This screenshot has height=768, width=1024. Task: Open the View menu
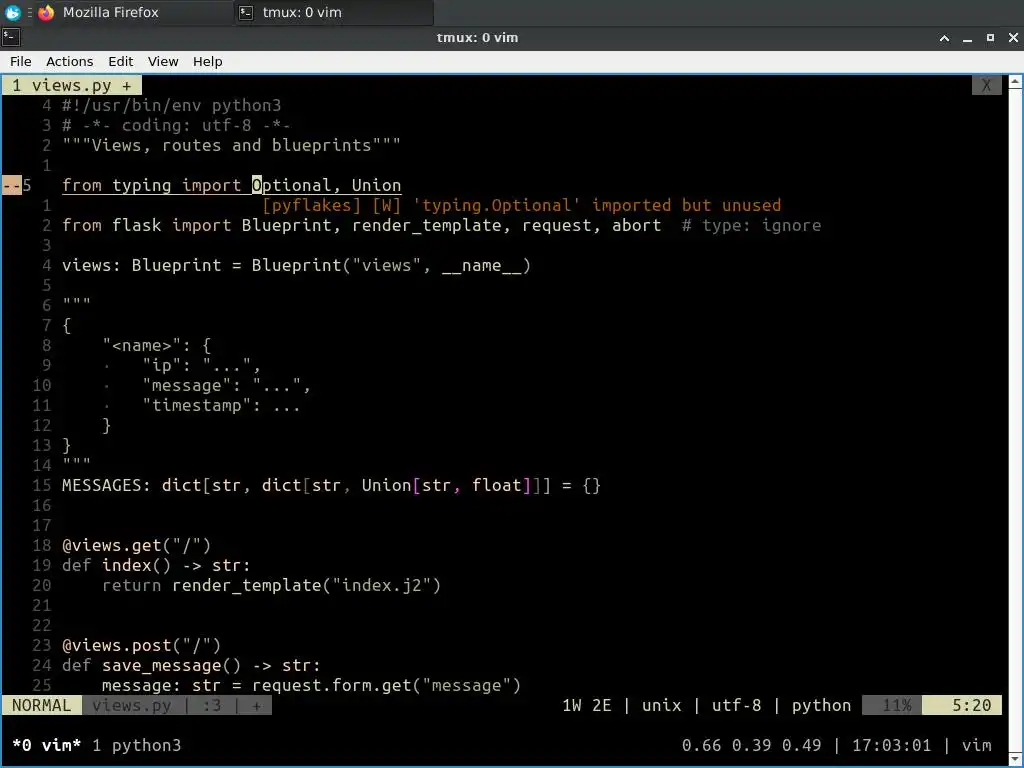pos(163,61)
